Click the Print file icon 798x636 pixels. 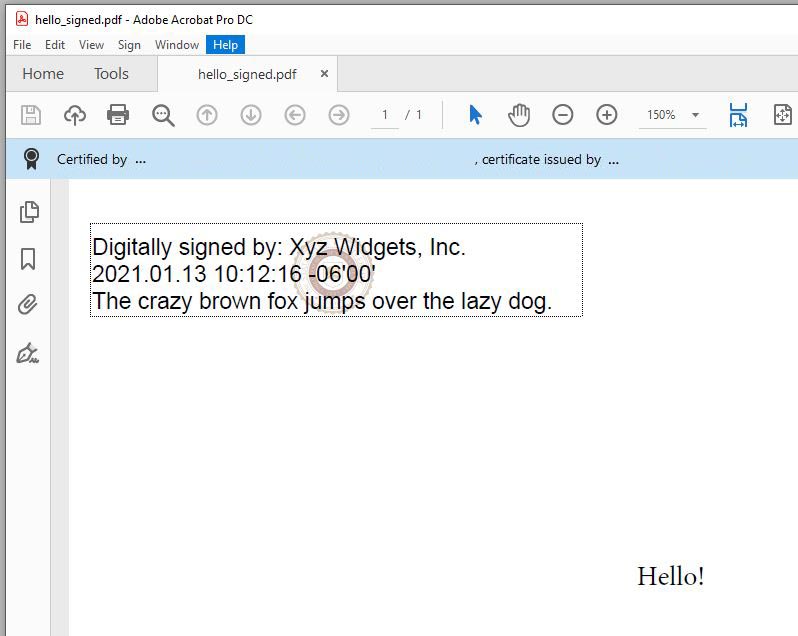(118, 115)
